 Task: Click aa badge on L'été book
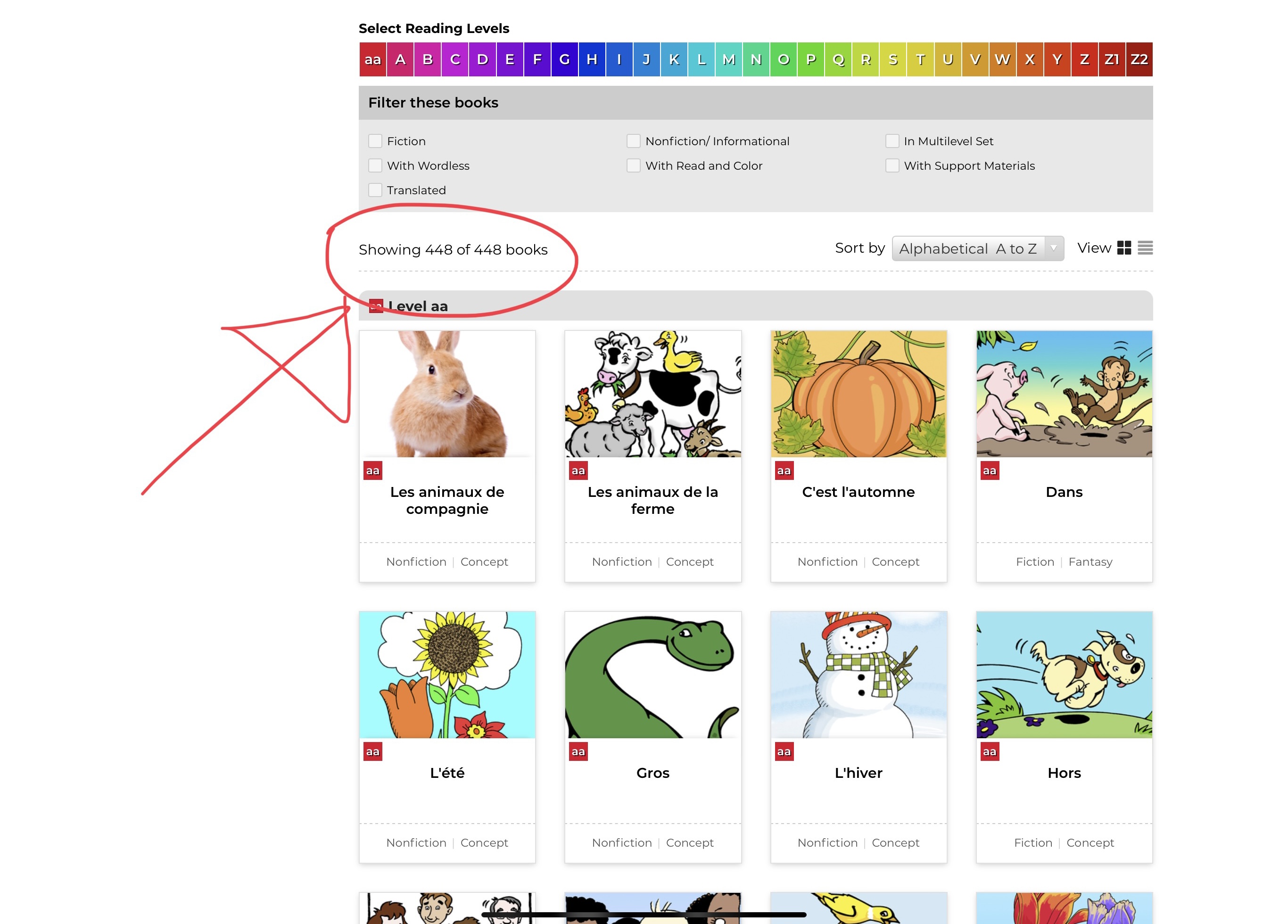372,752
